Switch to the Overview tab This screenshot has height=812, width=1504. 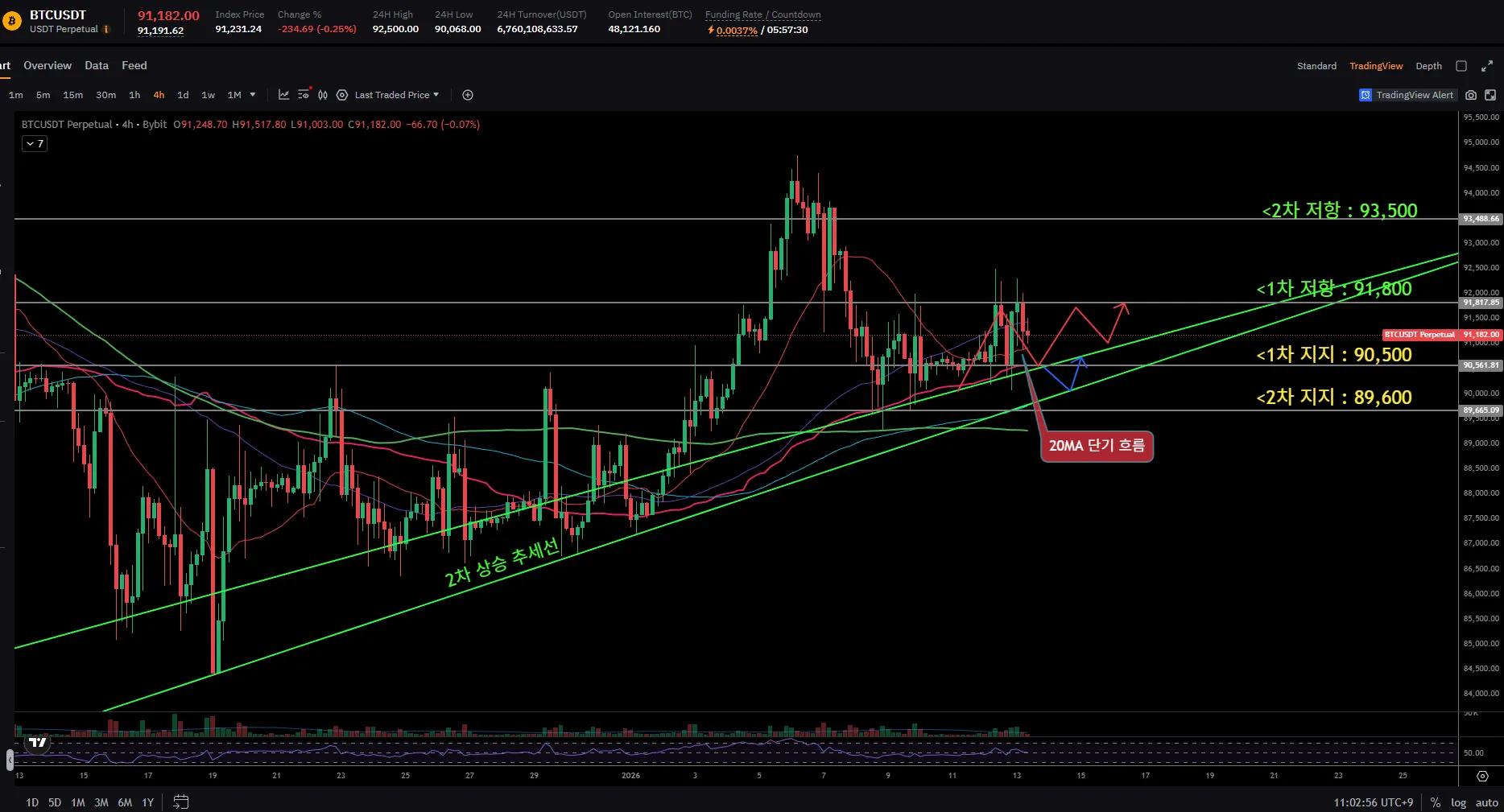tap(48, 65)
